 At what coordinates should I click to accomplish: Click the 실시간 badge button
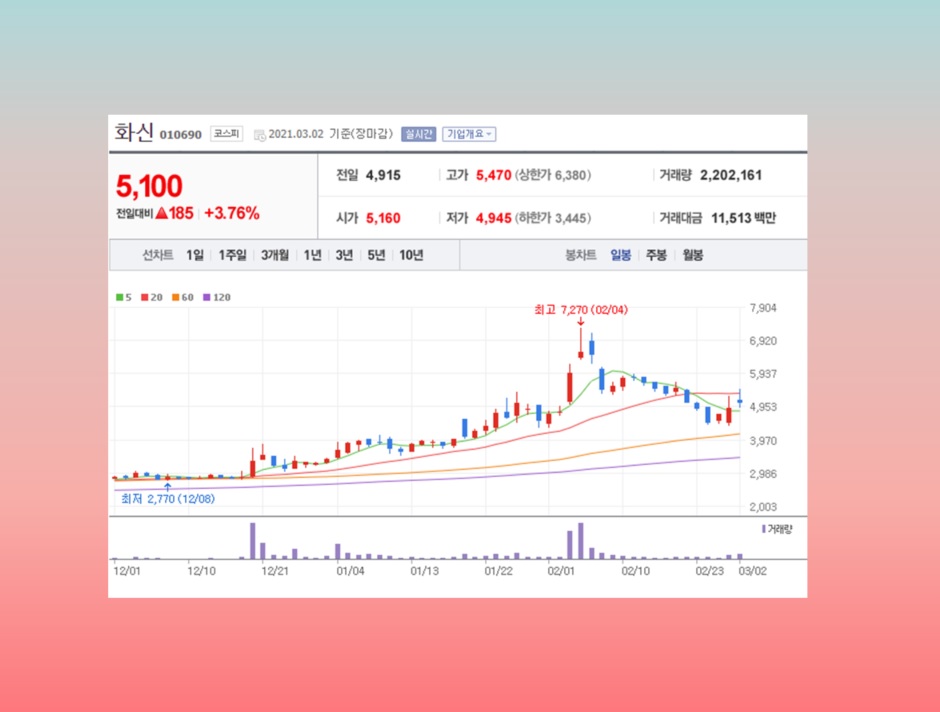(418, 134)
